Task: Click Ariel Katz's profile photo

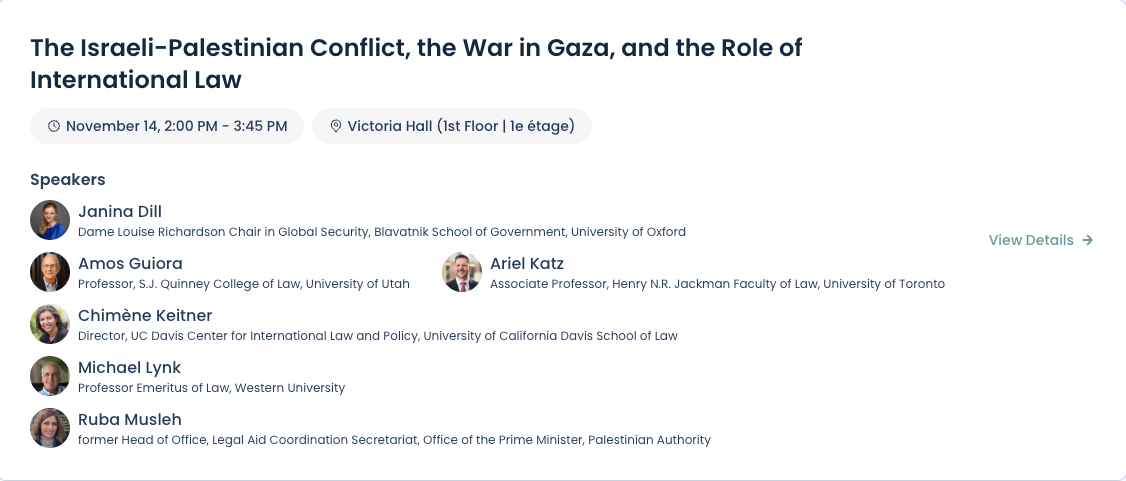Action: [462, 272]
